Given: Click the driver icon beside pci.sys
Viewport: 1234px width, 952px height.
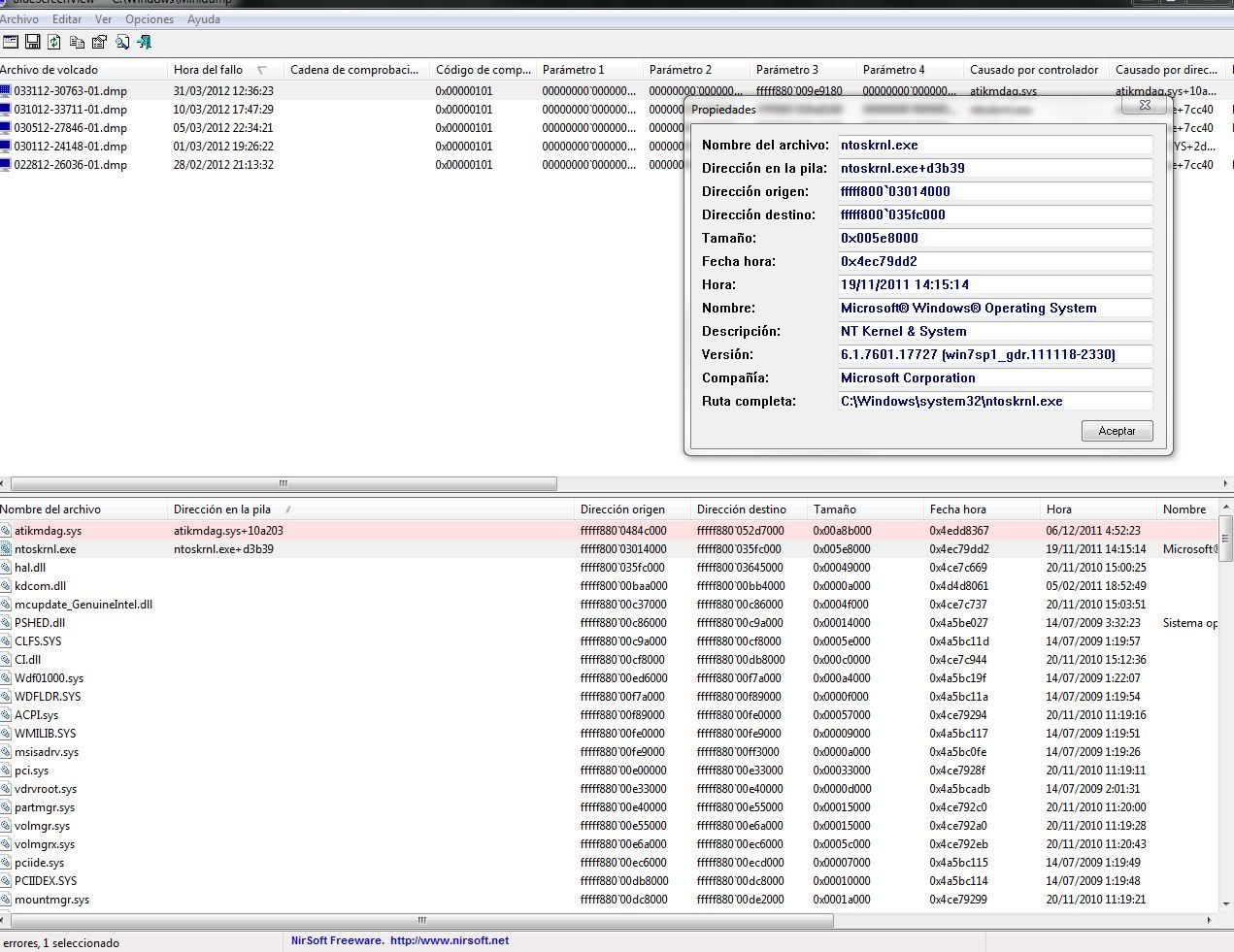Looking at the screenshot, I should tap(6, 771).
